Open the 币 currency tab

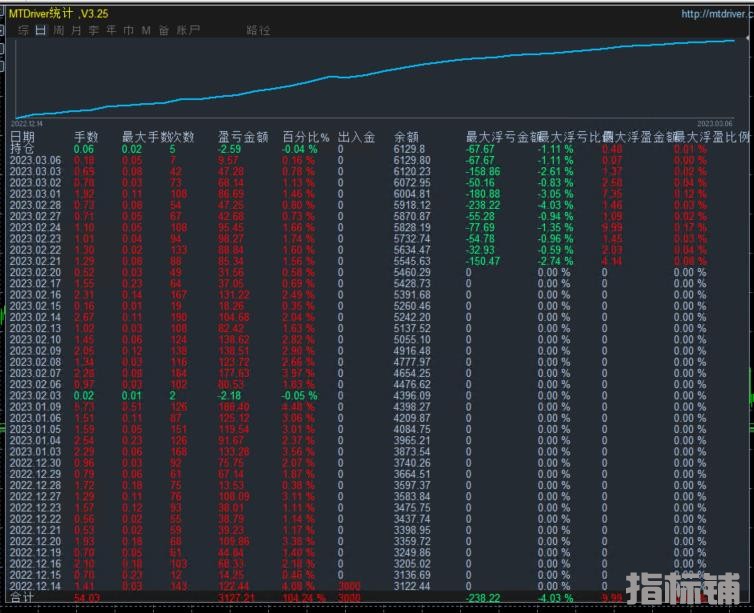click(x=128, y=30)
